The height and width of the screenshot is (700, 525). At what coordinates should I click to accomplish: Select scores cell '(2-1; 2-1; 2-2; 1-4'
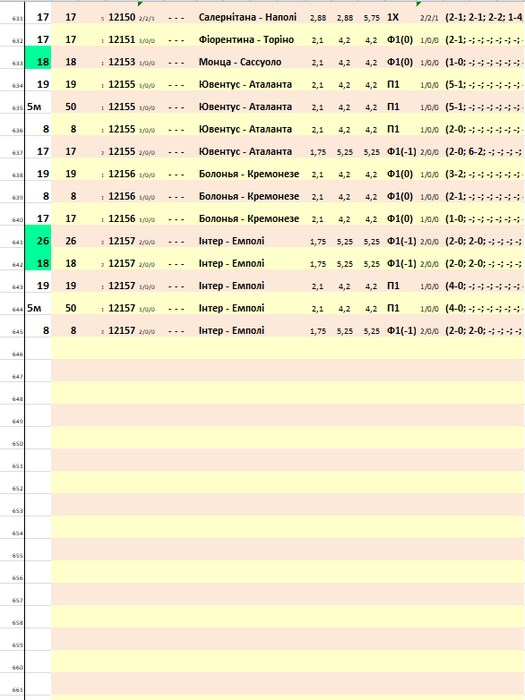[484, 17]
